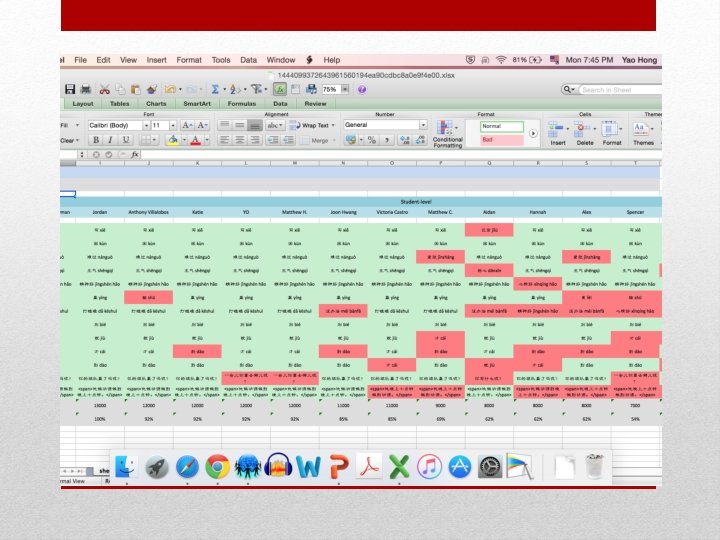
Task: Click the Cut scissors icon
Action: 105,89
